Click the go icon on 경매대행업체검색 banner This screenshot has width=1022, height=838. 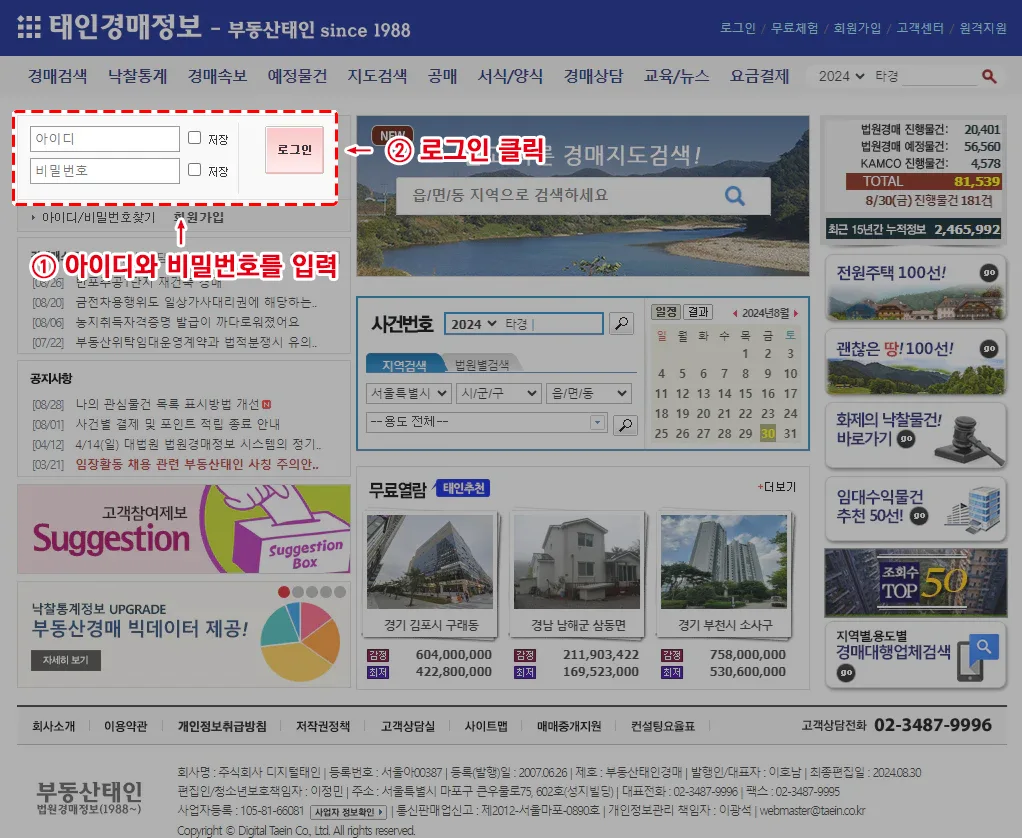coord(845,672)
